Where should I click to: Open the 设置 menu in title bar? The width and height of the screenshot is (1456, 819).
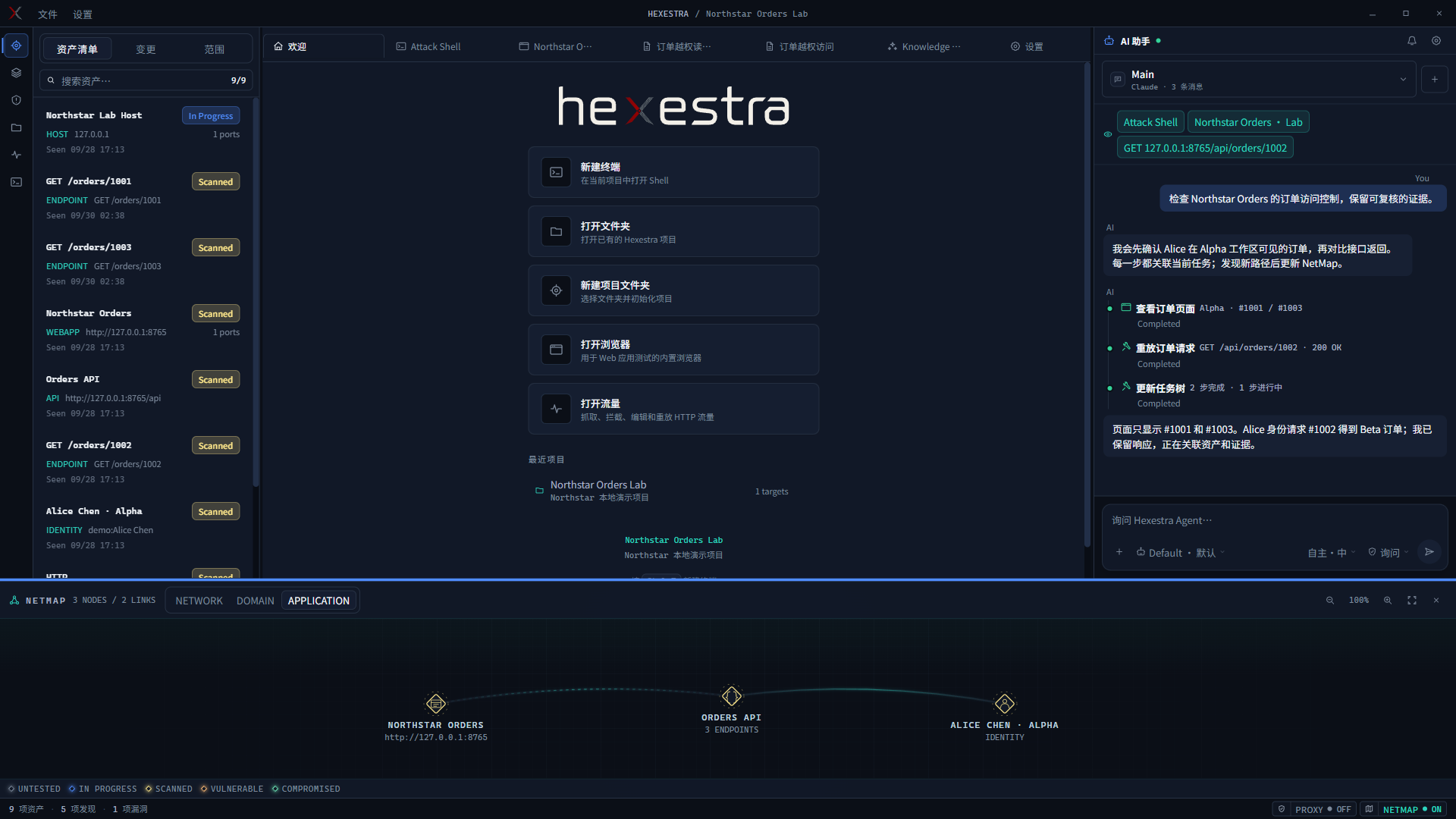(82, 14)
